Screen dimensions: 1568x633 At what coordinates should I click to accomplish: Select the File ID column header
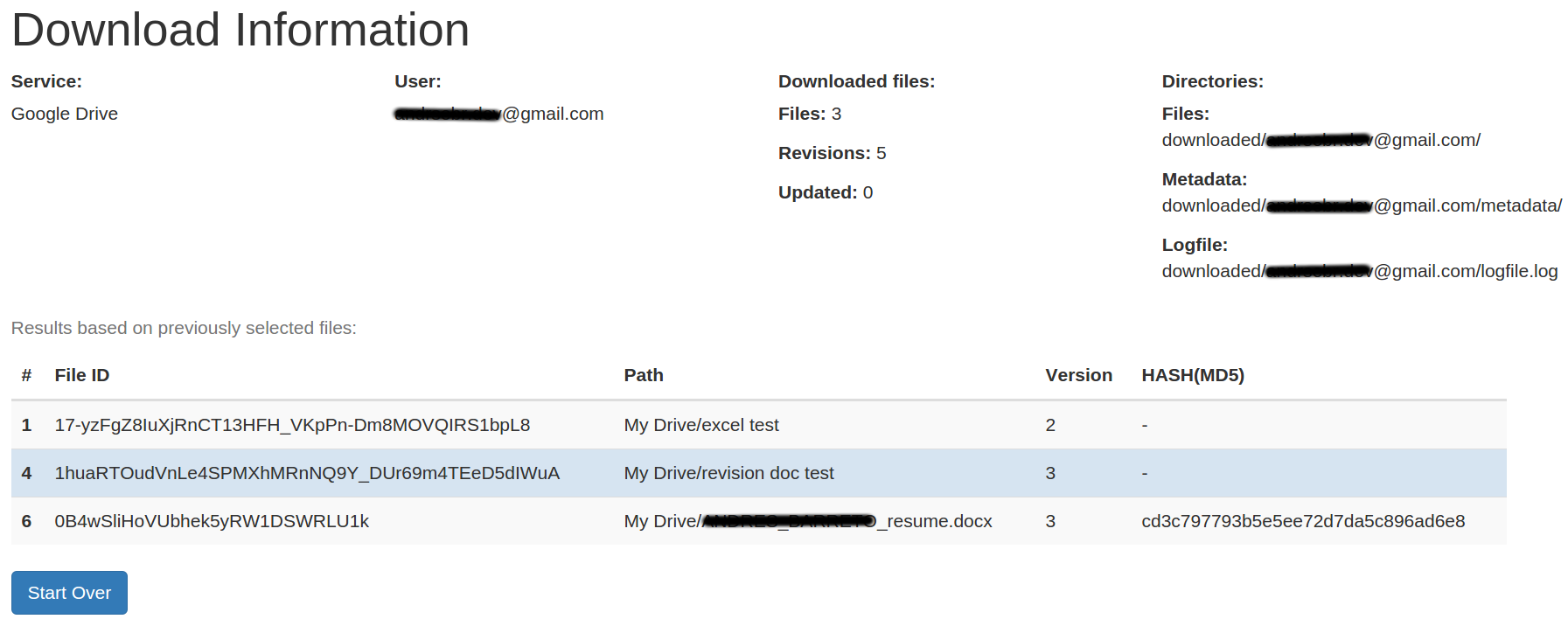[x=81, y=375]
